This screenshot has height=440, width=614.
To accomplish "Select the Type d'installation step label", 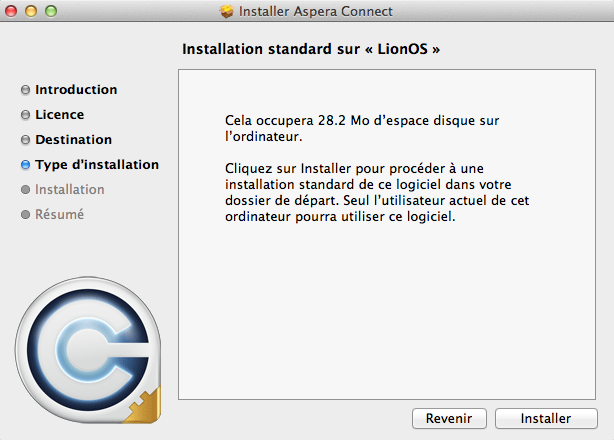I will [97, 165].
